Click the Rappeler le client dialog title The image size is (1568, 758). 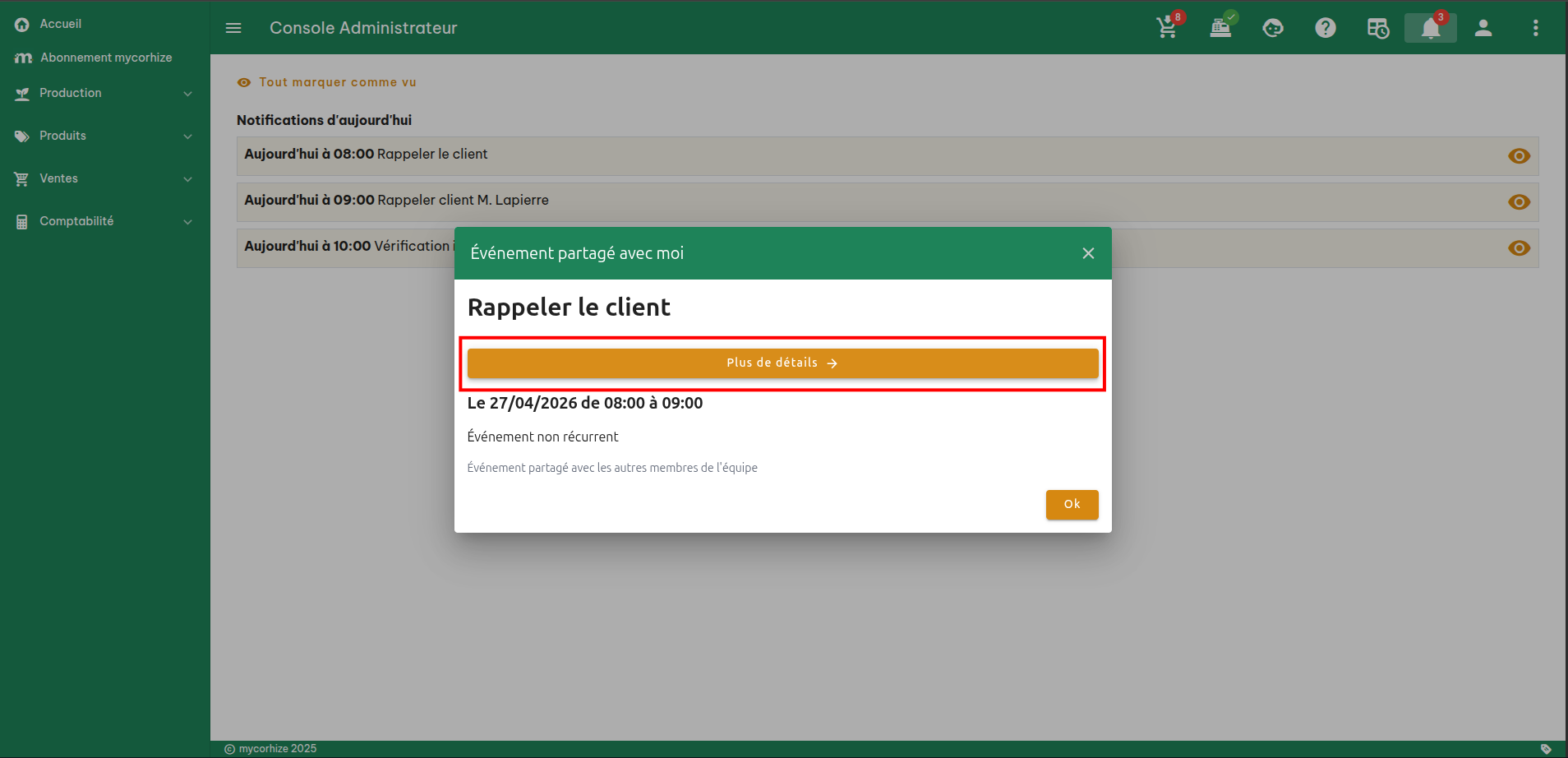coord(569,307)
